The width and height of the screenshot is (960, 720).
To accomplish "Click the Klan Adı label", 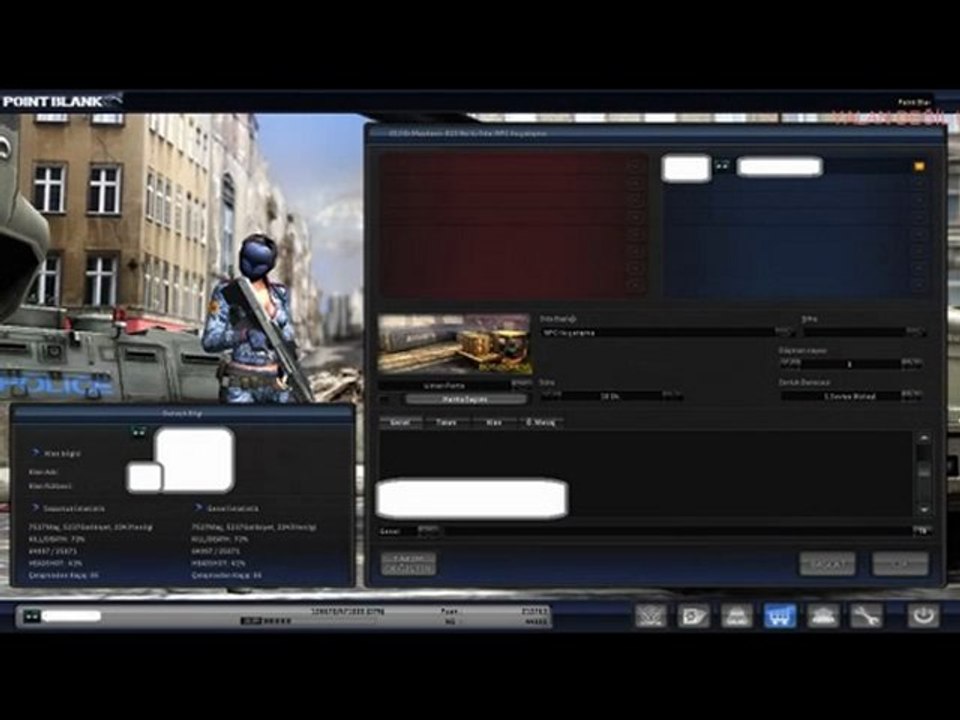I will point(43,472).
